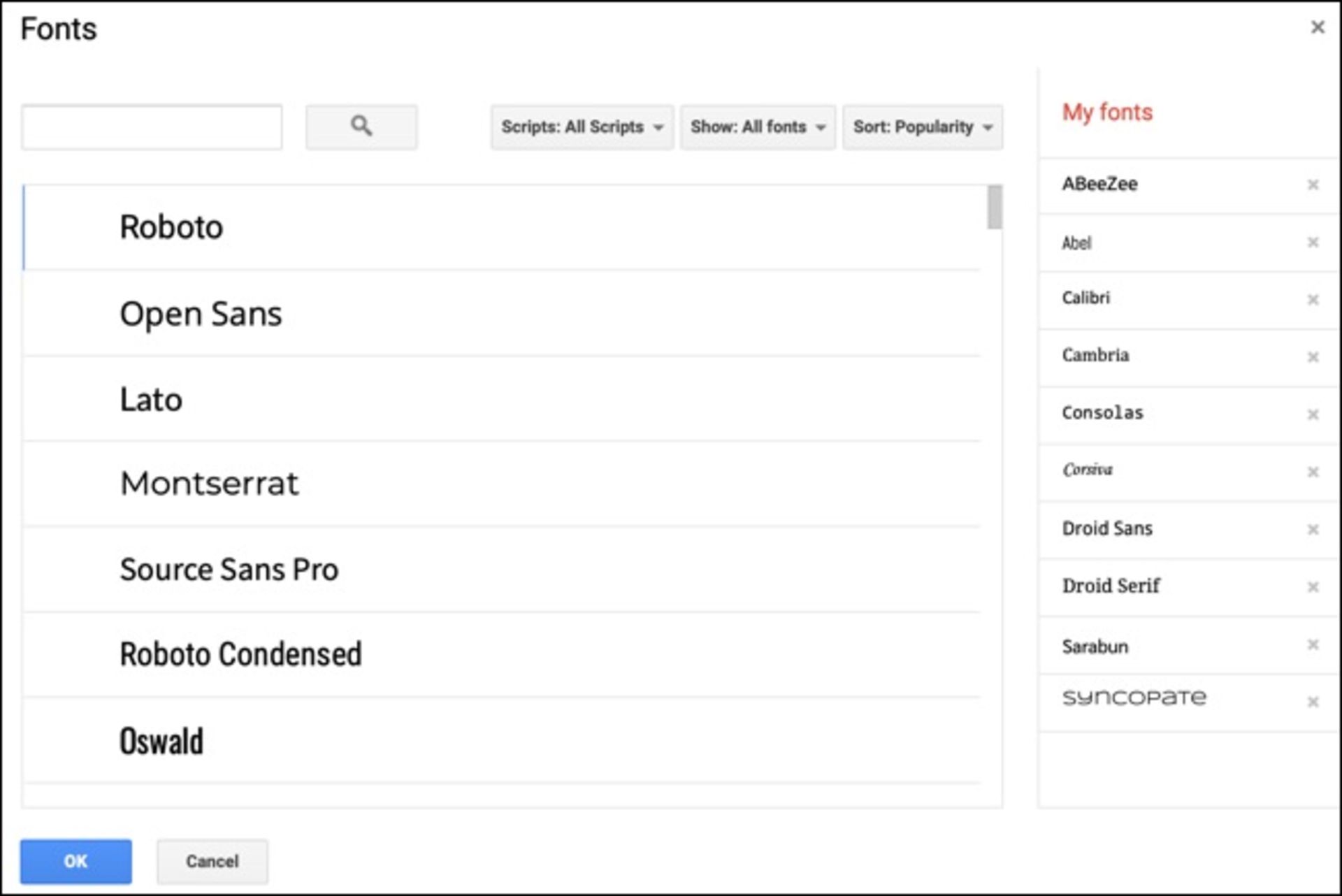Image resolution: width=1342 pixels, height=896 pixels.
Task: Select Roboto in the font list
Action: [x=171, y=227]
